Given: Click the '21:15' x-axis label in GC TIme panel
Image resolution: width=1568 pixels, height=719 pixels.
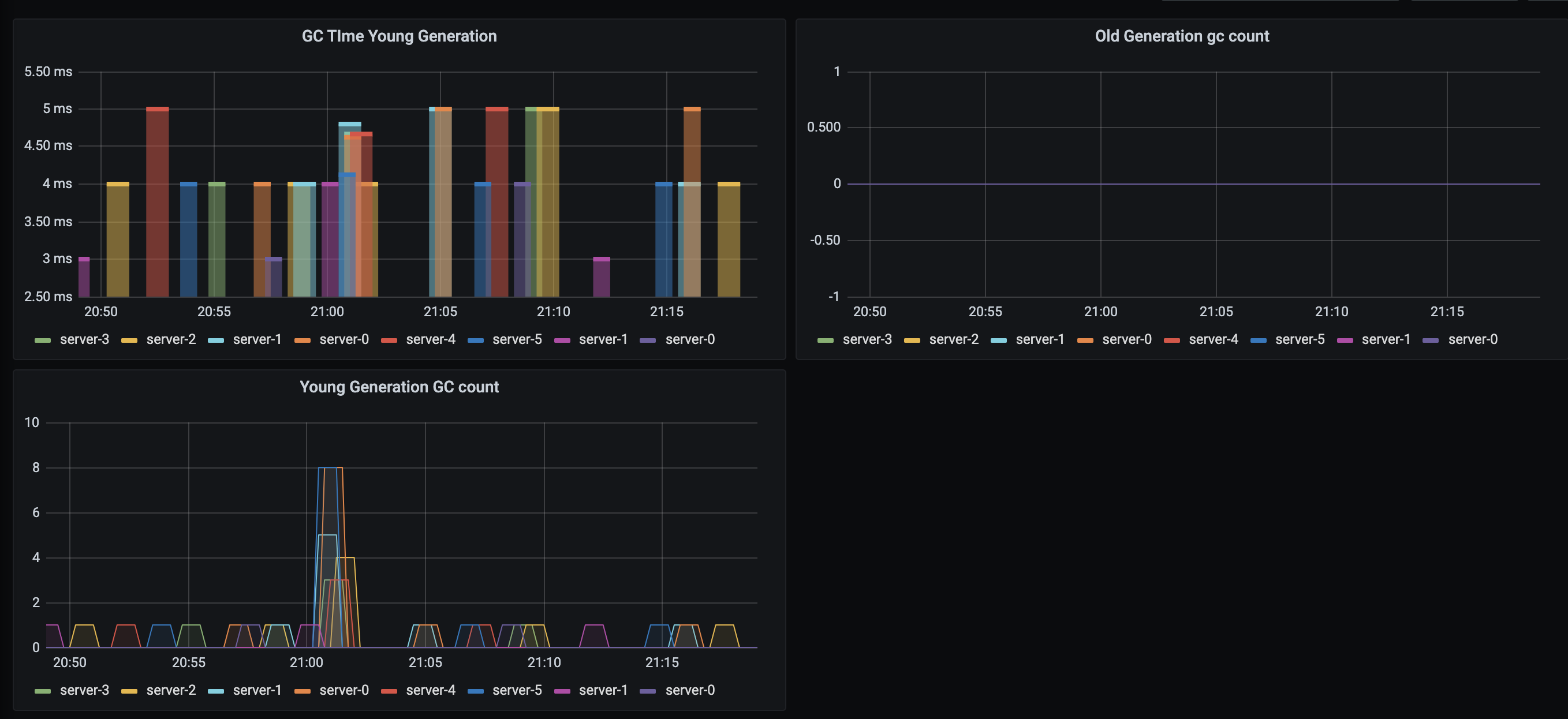Looking at the screenshot, I should pyautogui.click(x=667, y=312).
